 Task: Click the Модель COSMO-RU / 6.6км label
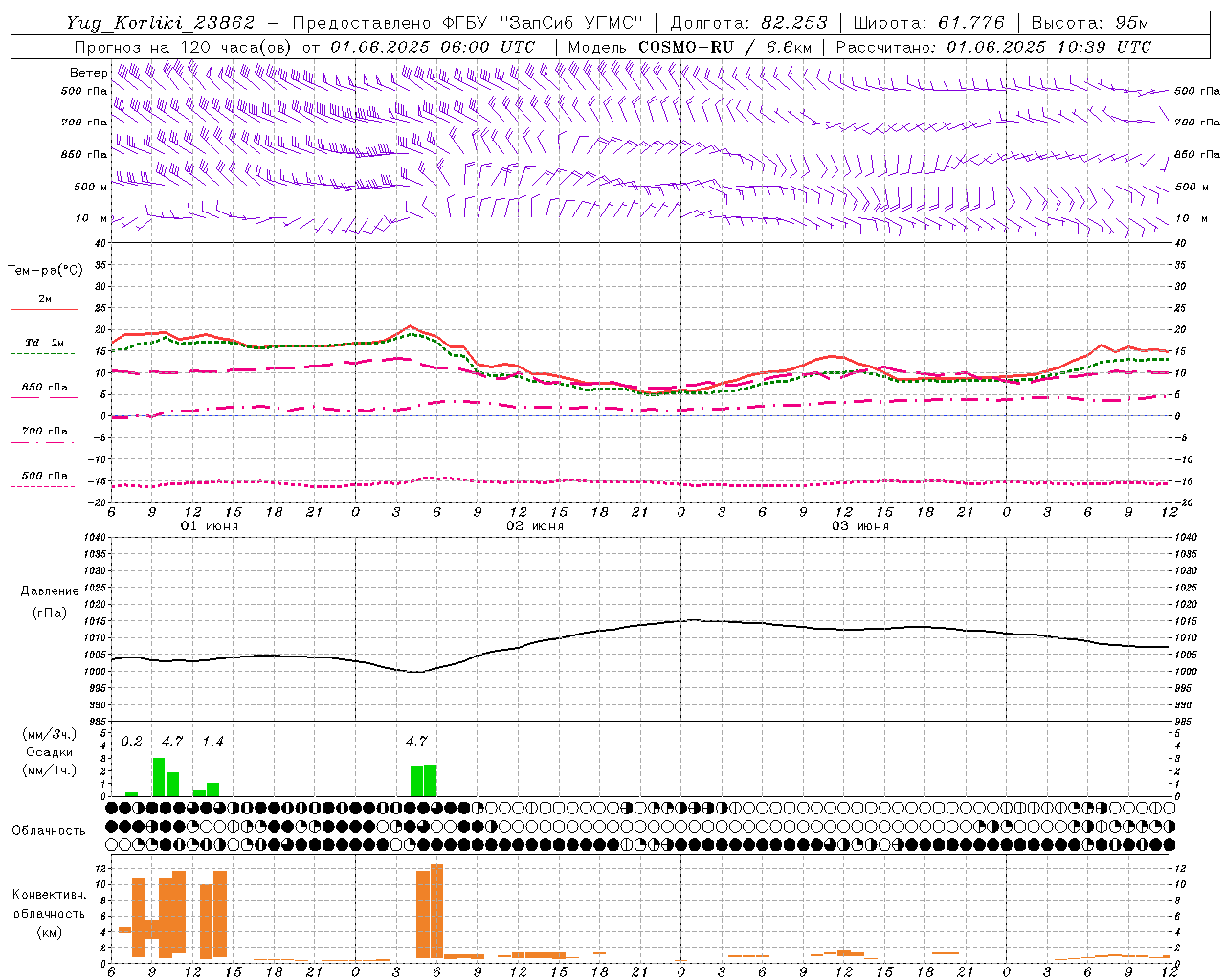coord(690,47)
